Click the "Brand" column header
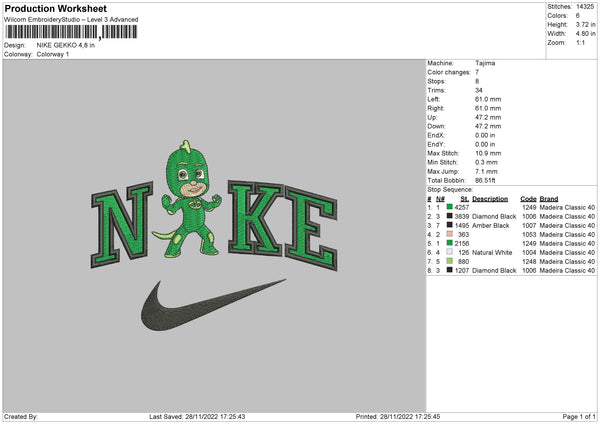Viewport: 600px width, 424px height. pos(549,199)
